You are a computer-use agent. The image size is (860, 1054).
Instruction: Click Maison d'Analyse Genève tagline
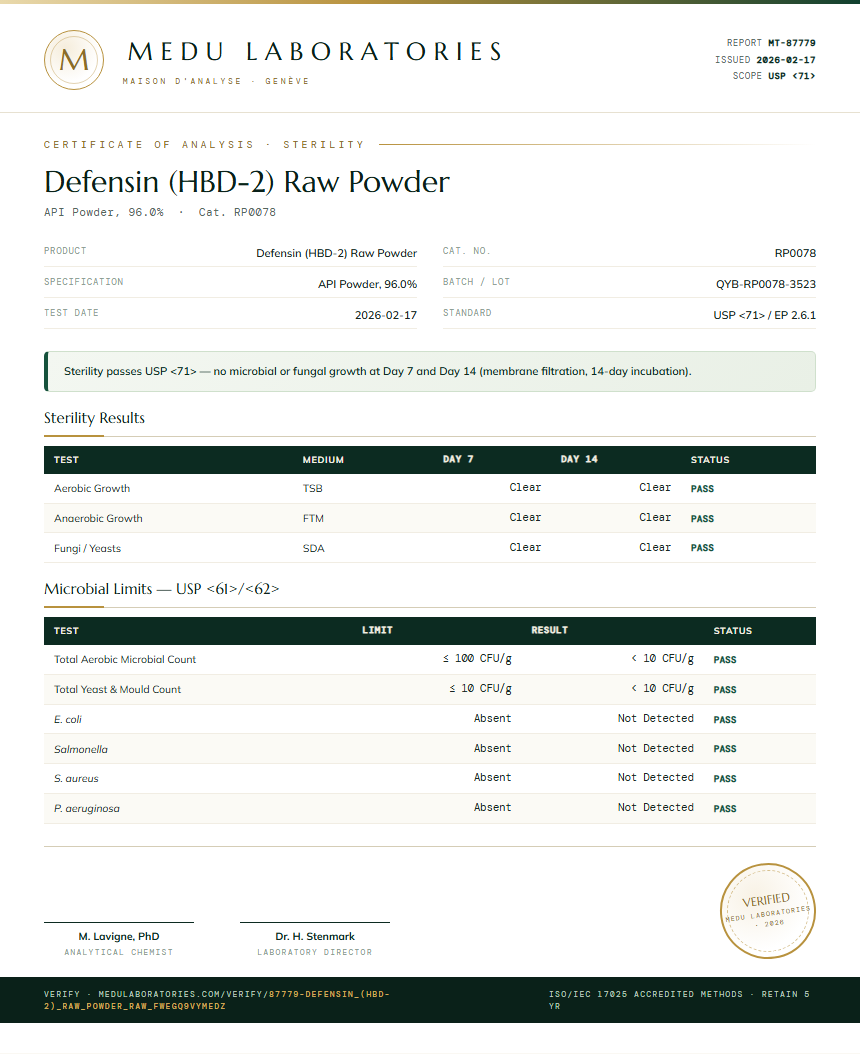point(216,81)
